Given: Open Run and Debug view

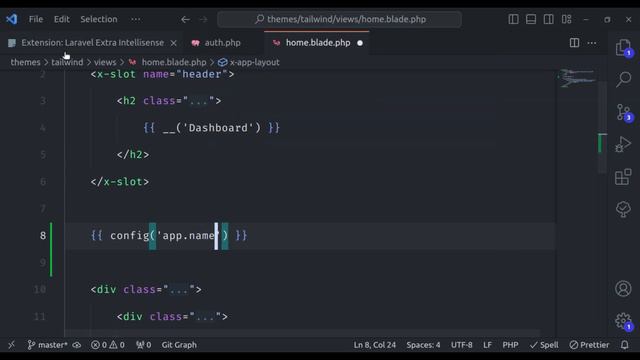Looking at the screenshot, I should (623, 144).
